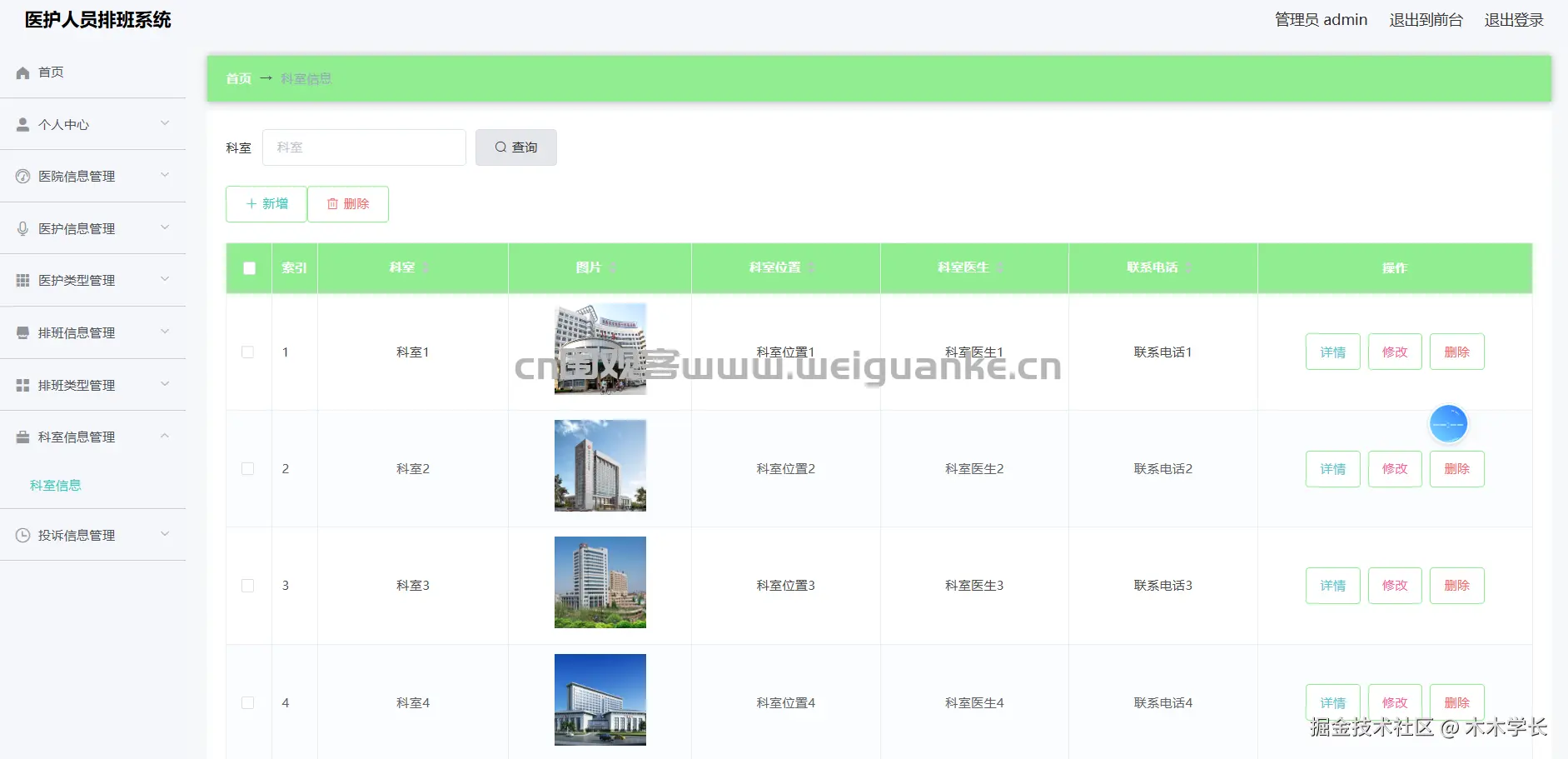Check the checkbox for row 科室1
Image resolution: width=1568 pixels, height=759 pixels.
247,352
